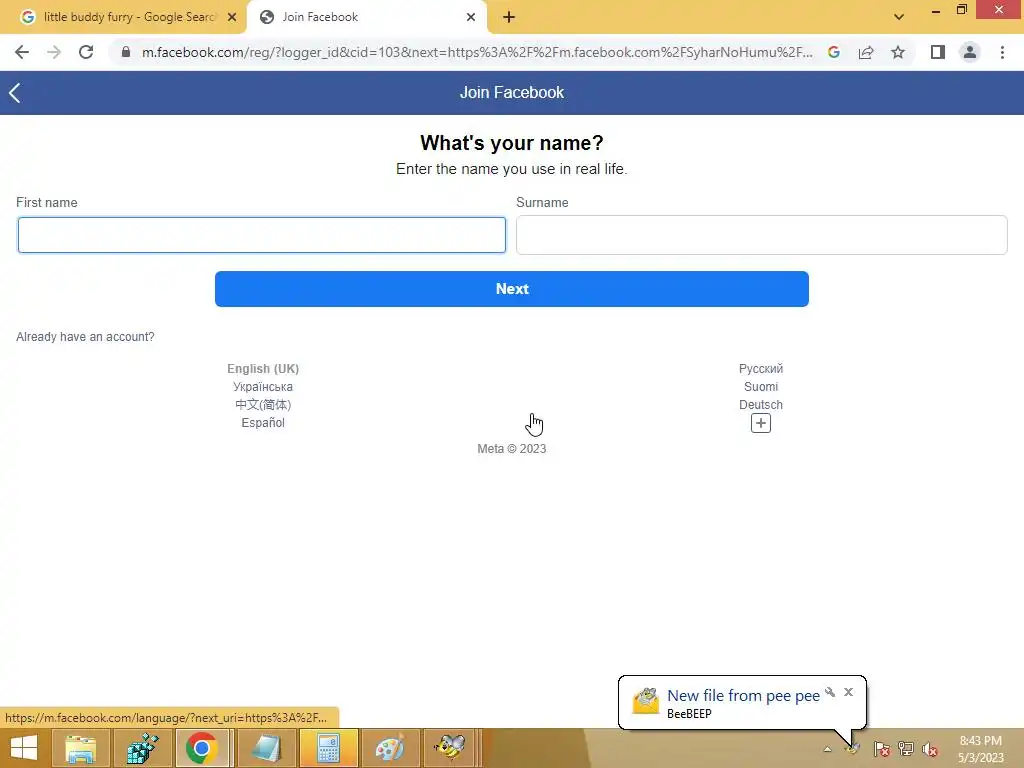Go back using the browser back arrow

[22, 52]
